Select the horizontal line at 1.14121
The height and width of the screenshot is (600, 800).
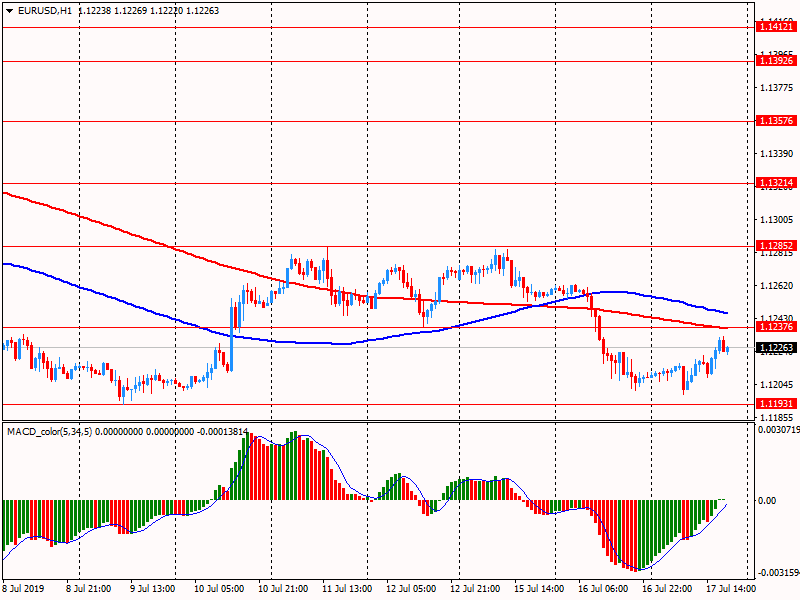(x=379, y=27)
